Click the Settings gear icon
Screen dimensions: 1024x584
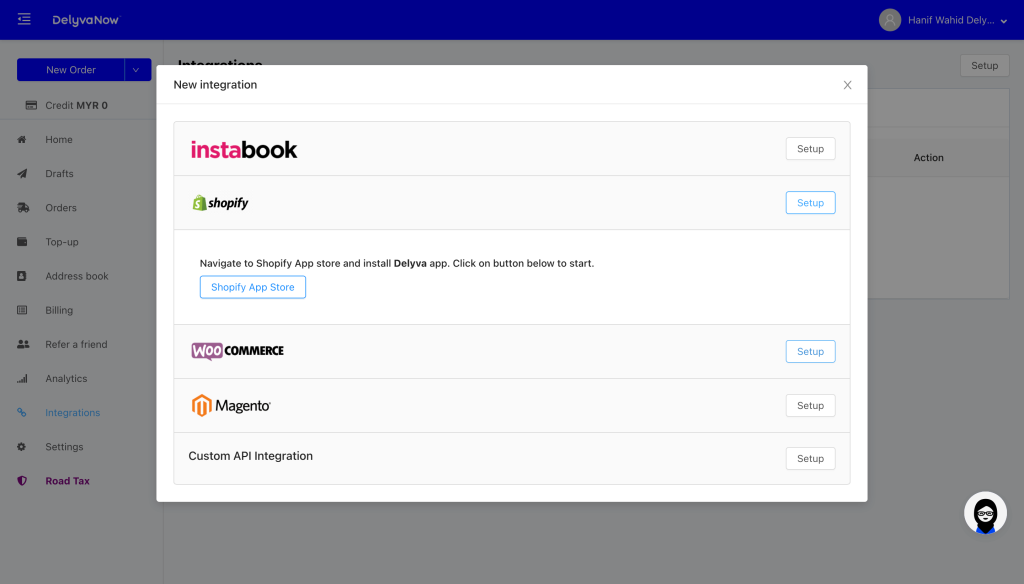22,447
